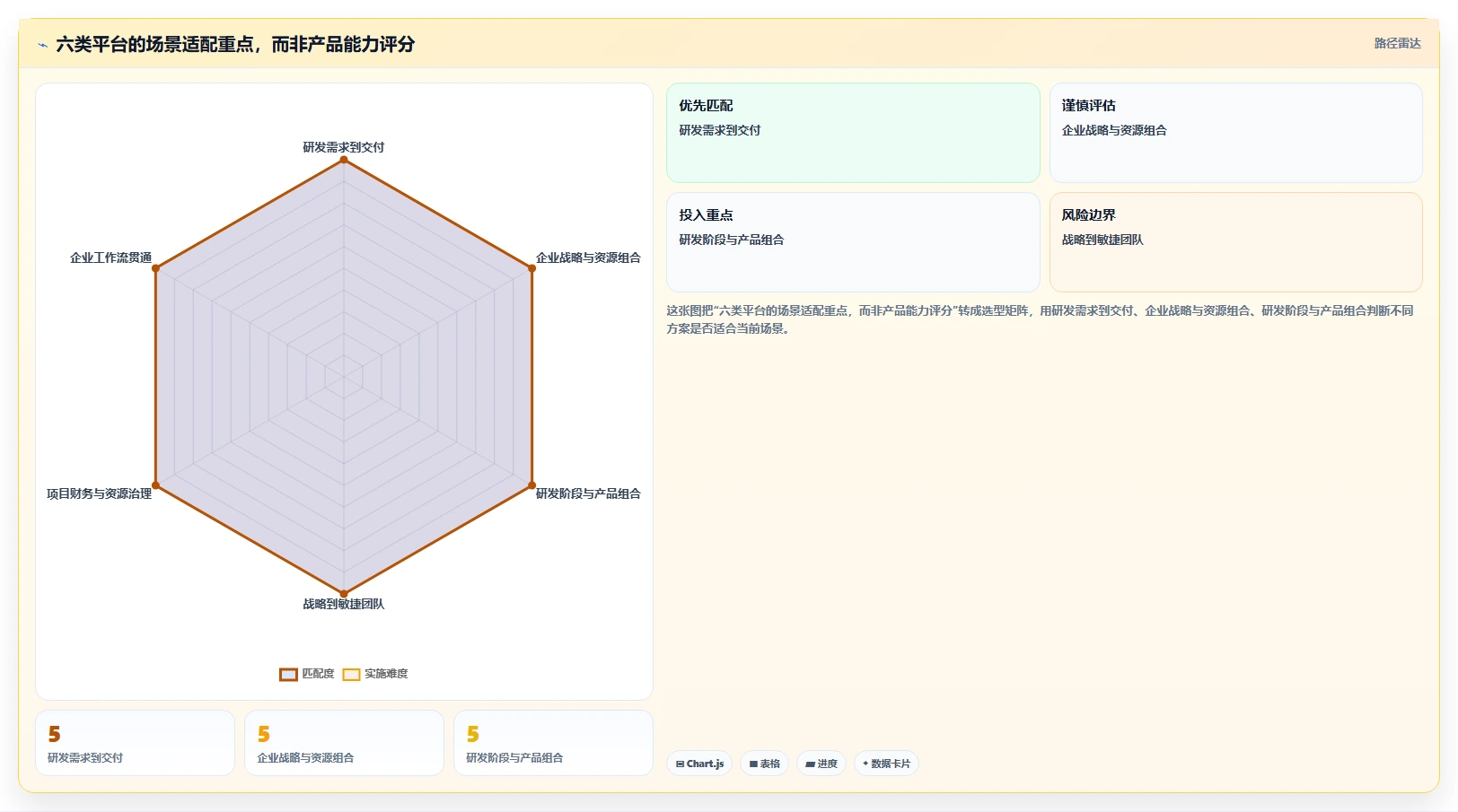The width and height of the screenshot is (1458, 812).
Task: Click radar point at 研发阶段与产品组合 axis
Action: click(x=532, y=485)
